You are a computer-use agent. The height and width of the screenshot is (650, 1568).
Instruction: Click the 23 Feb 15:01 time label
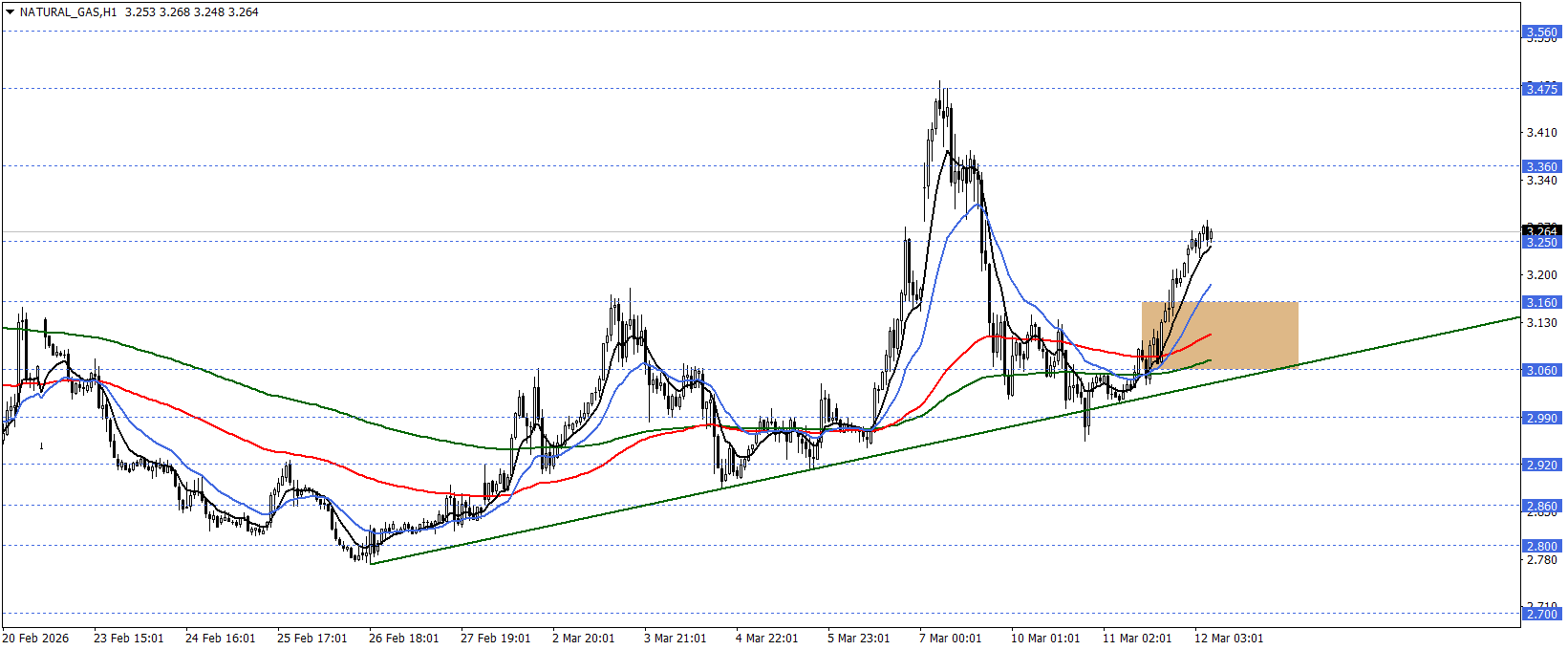click(x=129, y=639)
